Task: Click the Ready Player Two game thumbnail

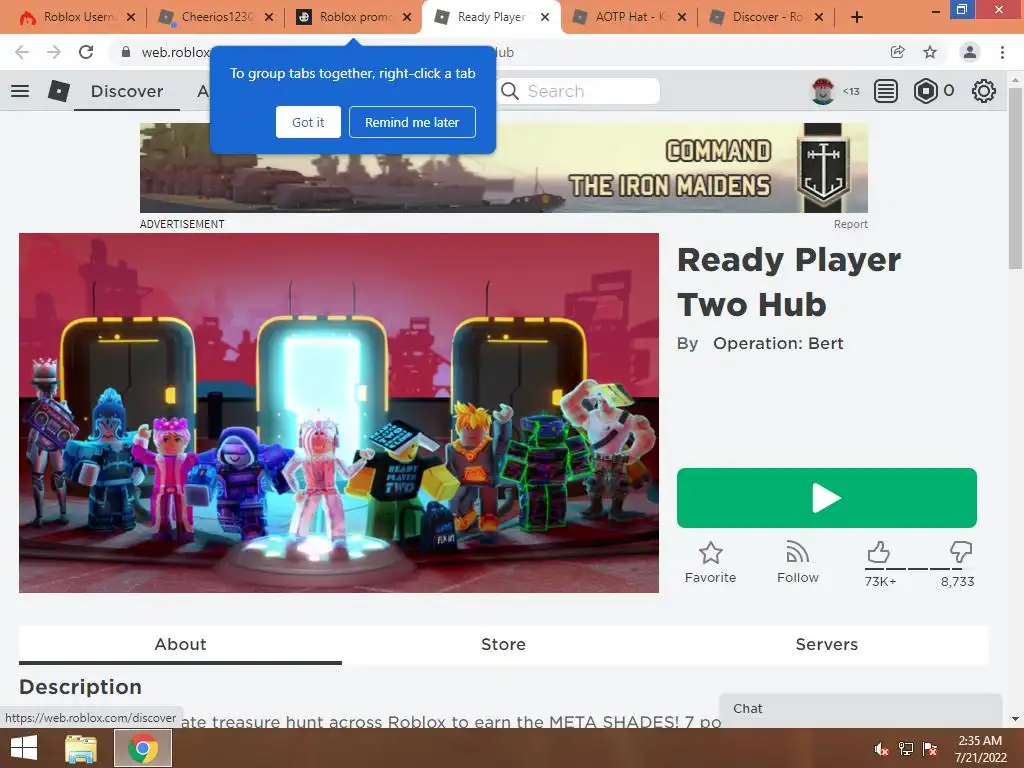Action: pos(339,413)
